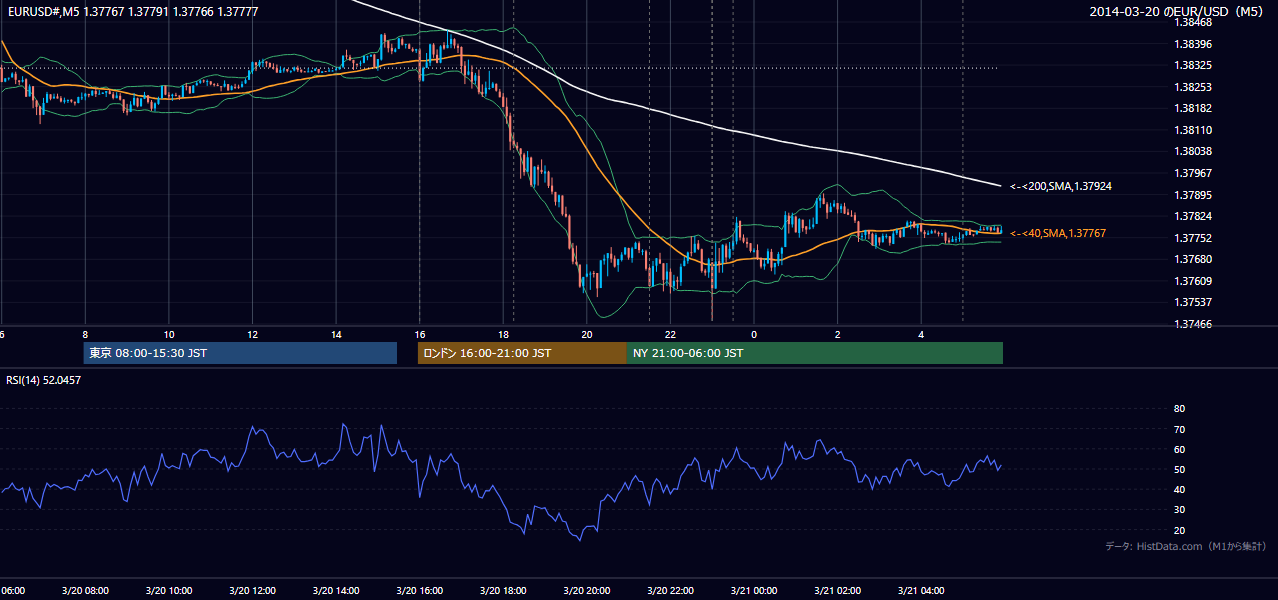
Task: Click the 1.38468 price axis label
Action: click(1193, 22)
